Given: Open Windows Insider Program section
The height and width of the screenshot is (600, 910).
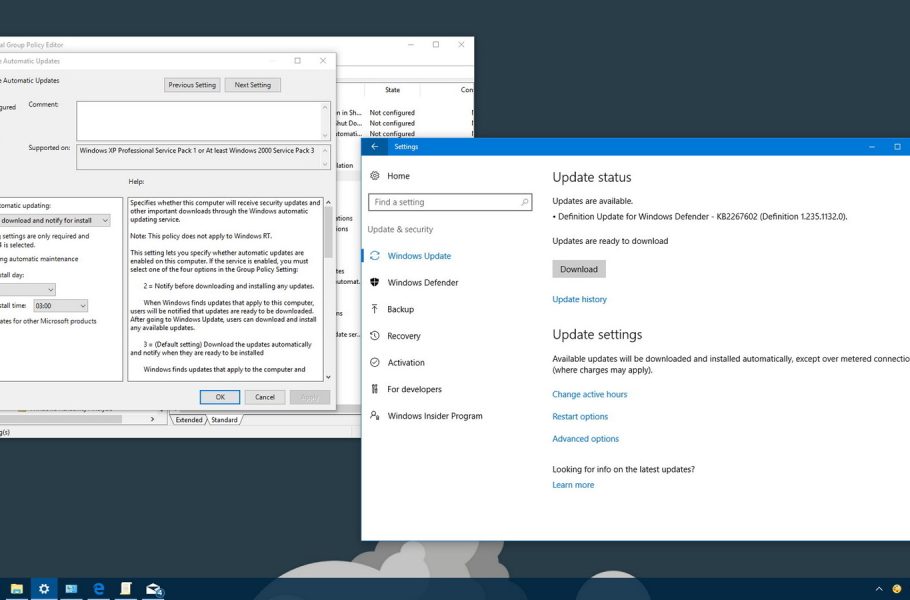Looking at the screenshot, I should [435, 416].
